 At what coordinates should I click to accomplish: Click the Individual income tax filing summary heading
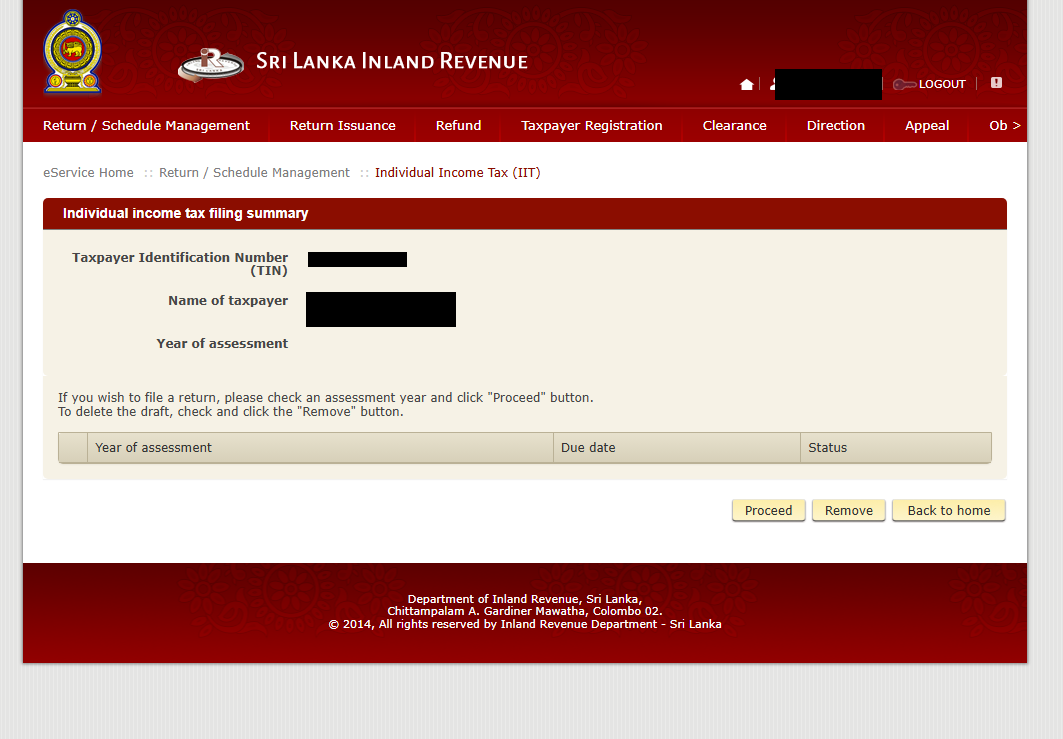click(x=185, y=214)
